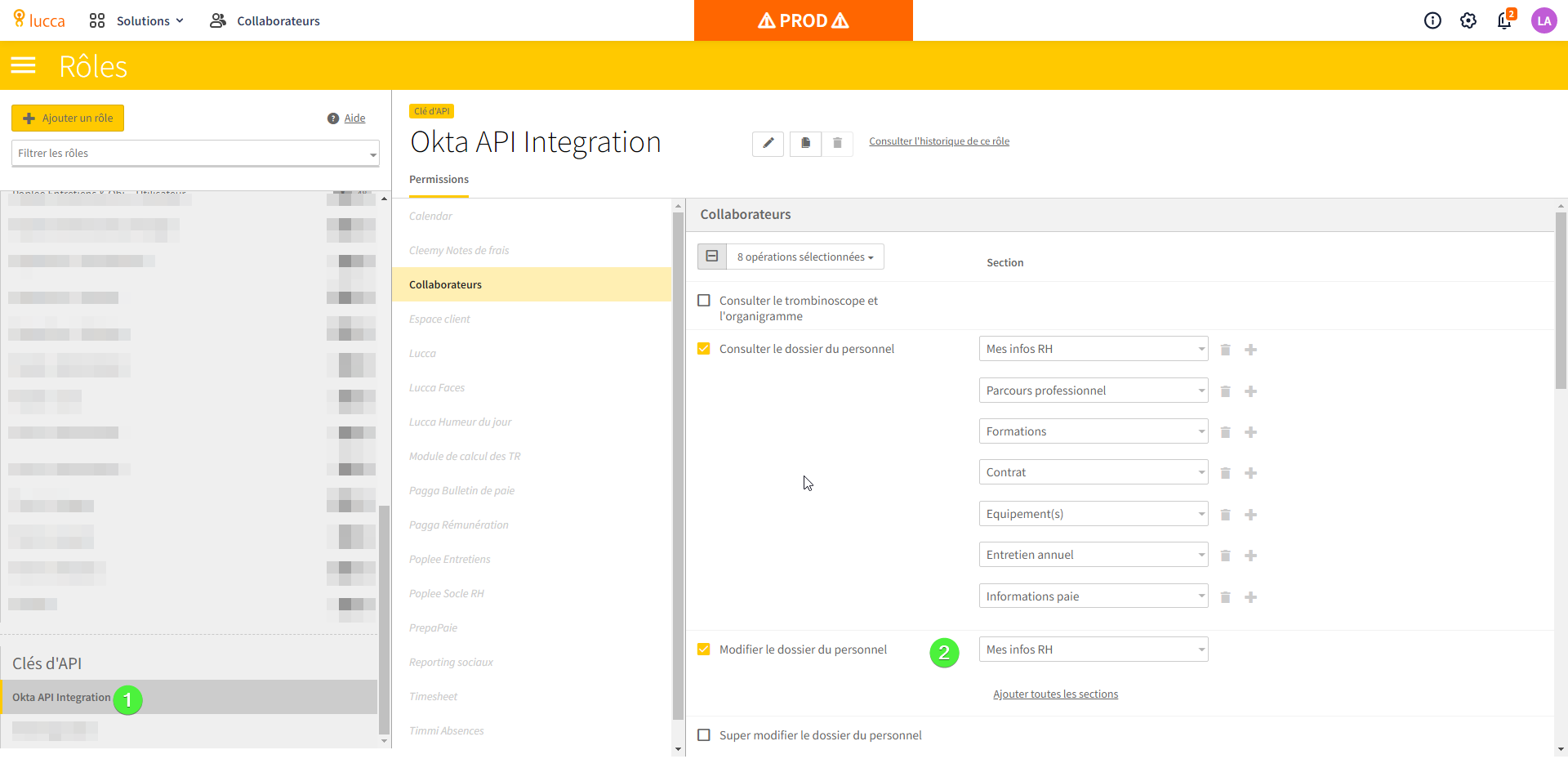Add section after Formations
The width and height of the screenshot is (1568, 759).
[1250, 432]
